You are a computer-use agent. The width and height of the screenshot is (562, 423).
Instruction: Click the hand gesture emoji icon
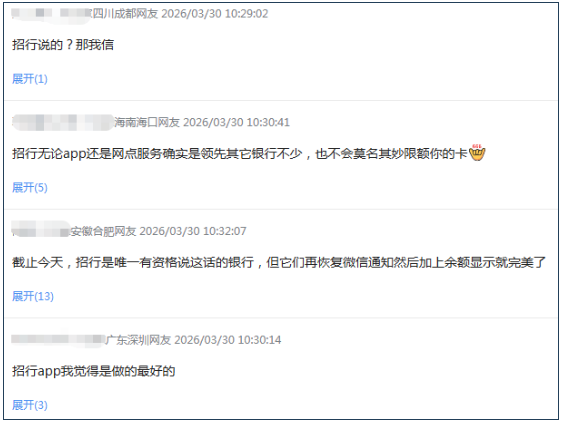click(x=477, y=153)
